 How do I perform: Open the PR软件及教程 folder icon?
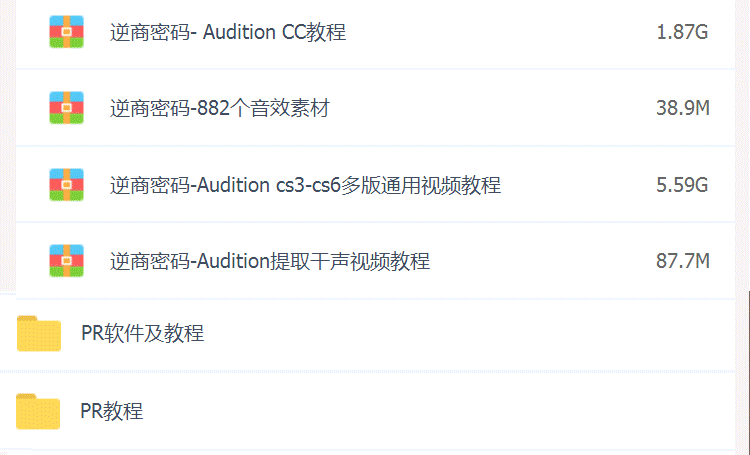(x=39, y=334)
